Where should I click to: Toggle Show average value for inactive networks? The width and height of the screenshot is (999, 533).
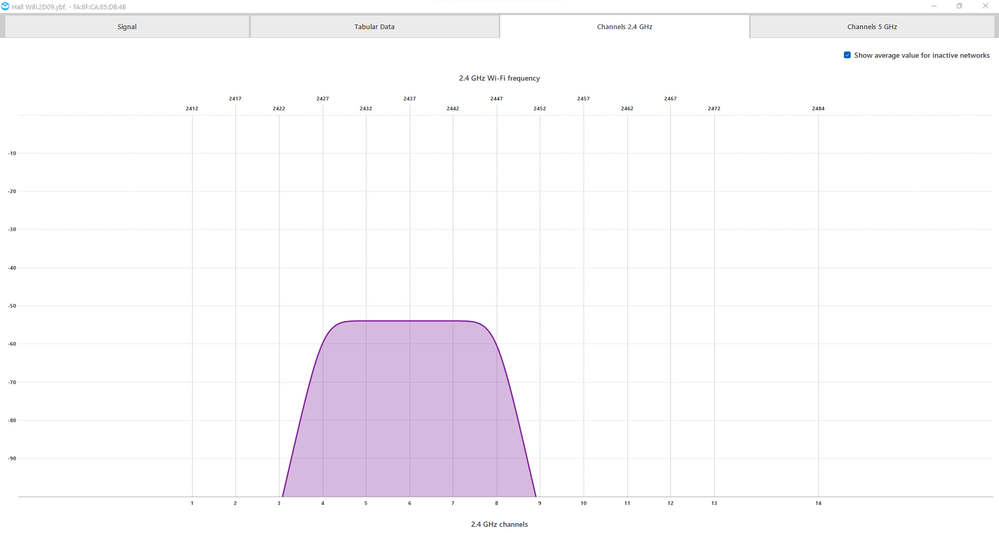point(847,56)
